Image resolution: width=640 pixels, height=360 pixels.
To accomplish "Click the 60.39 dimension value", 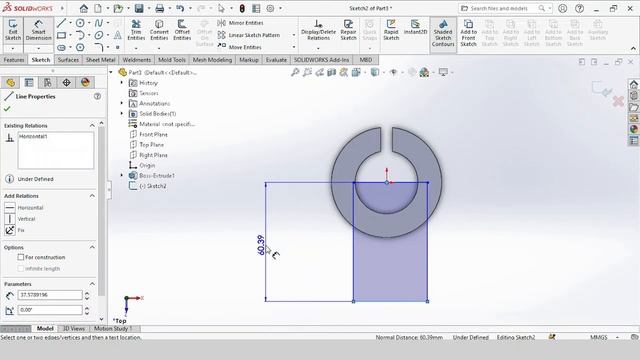I will tap(261, 245).
